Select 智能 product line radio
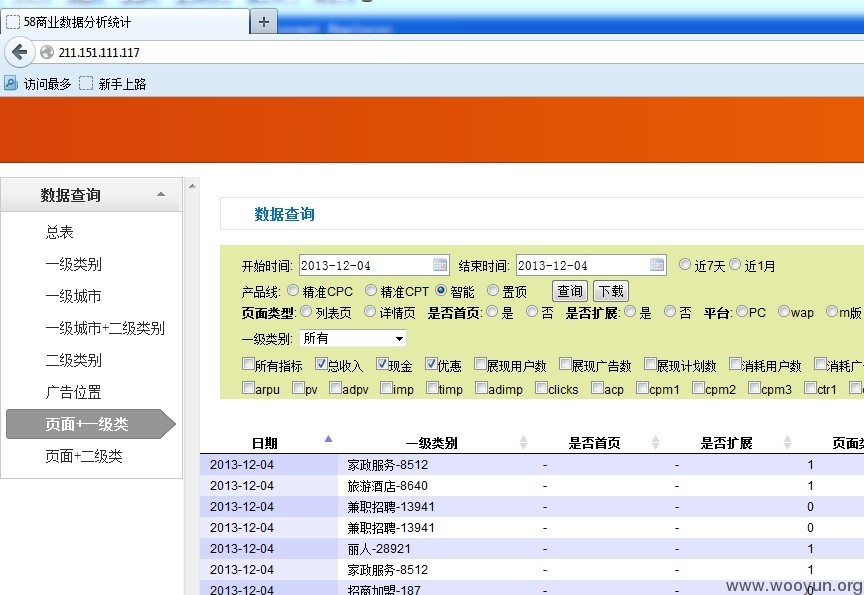The image size is (864, 595). click(441, 290)
